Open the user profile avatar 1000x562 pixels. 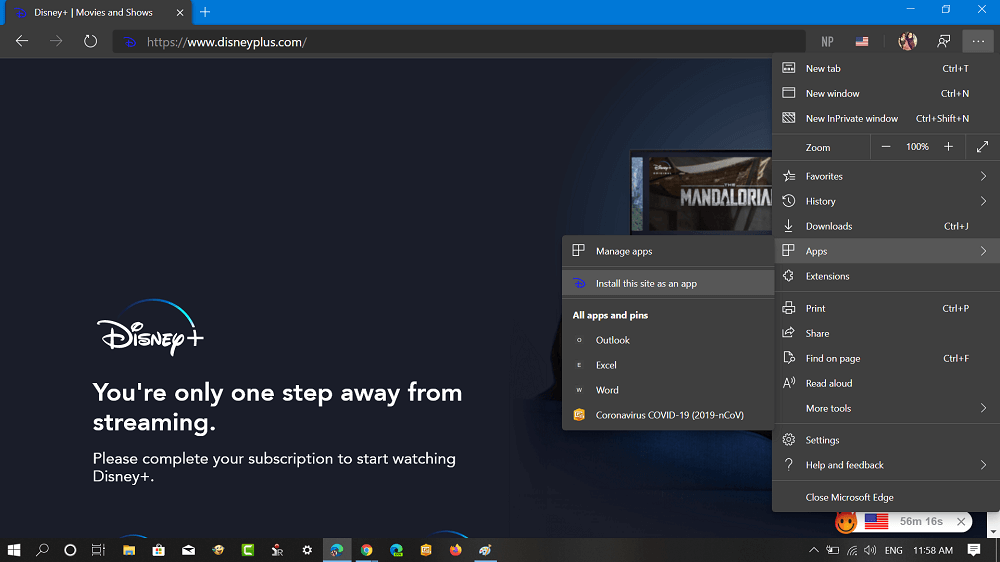pyautogui.click(x=908, y=41)
